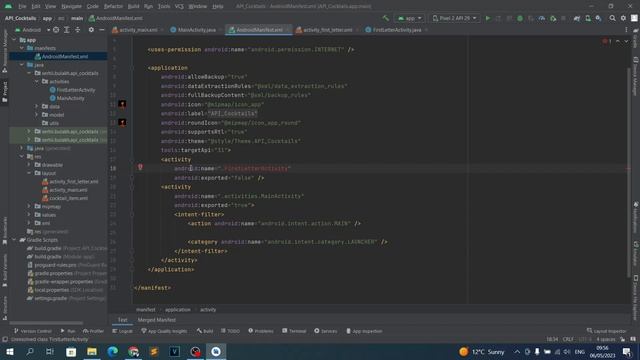640x360 pixels.
Task: Hide the Project panel with minus icon
Action: (x=102, y=30)
